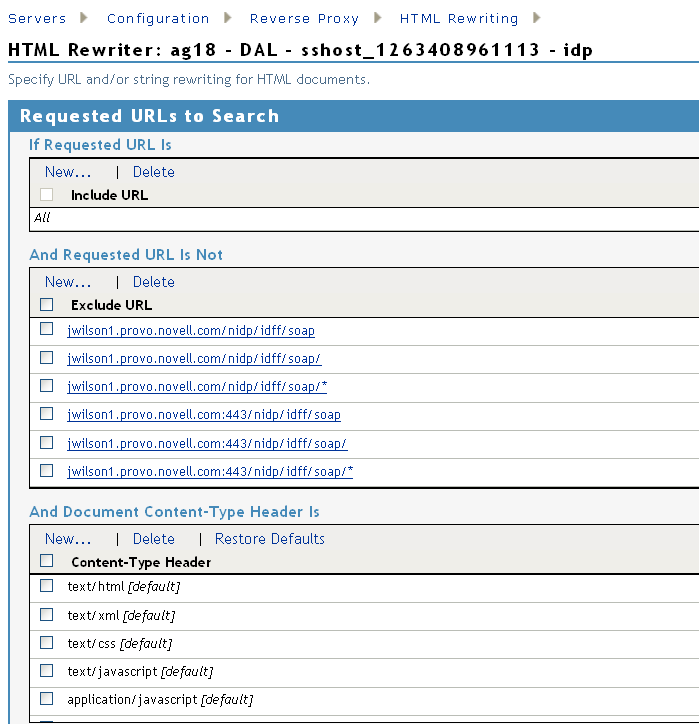Open the Reverse Proxy breadcrumb
699x724 pixels.
pos(304,18)
